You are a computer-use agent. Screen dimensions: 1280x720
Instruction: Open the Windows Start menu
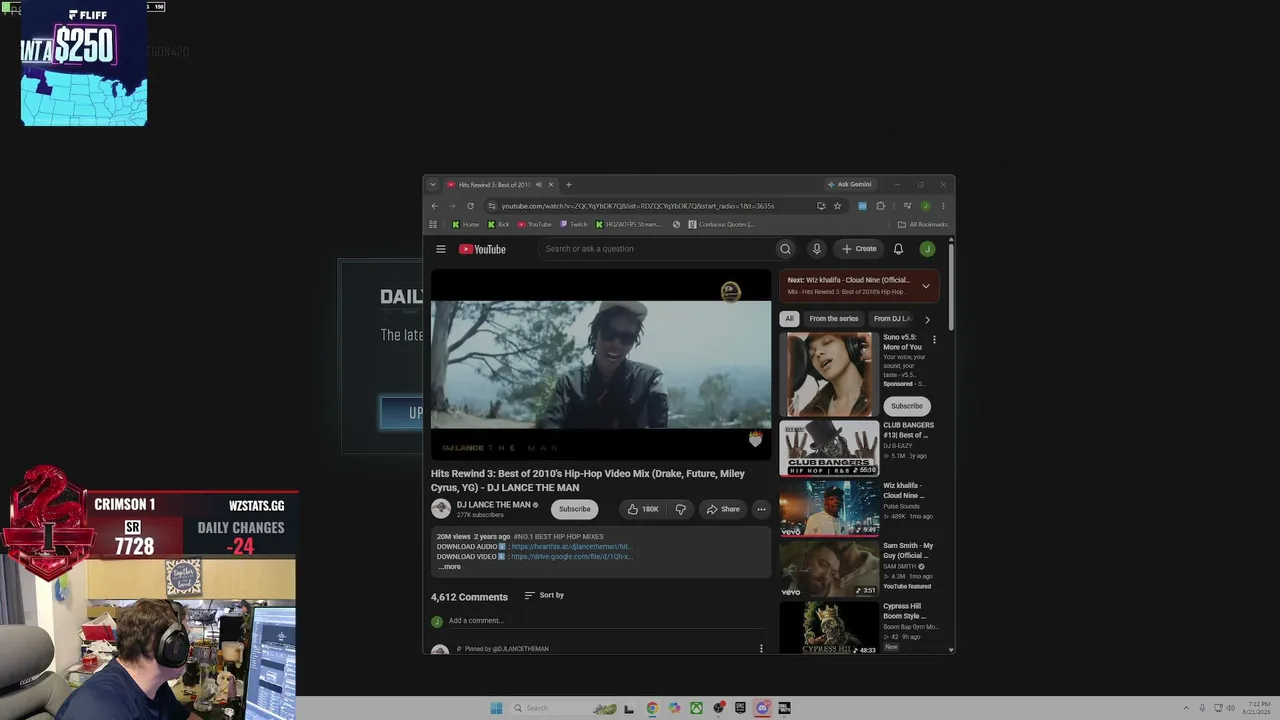(x=496, y=708)
